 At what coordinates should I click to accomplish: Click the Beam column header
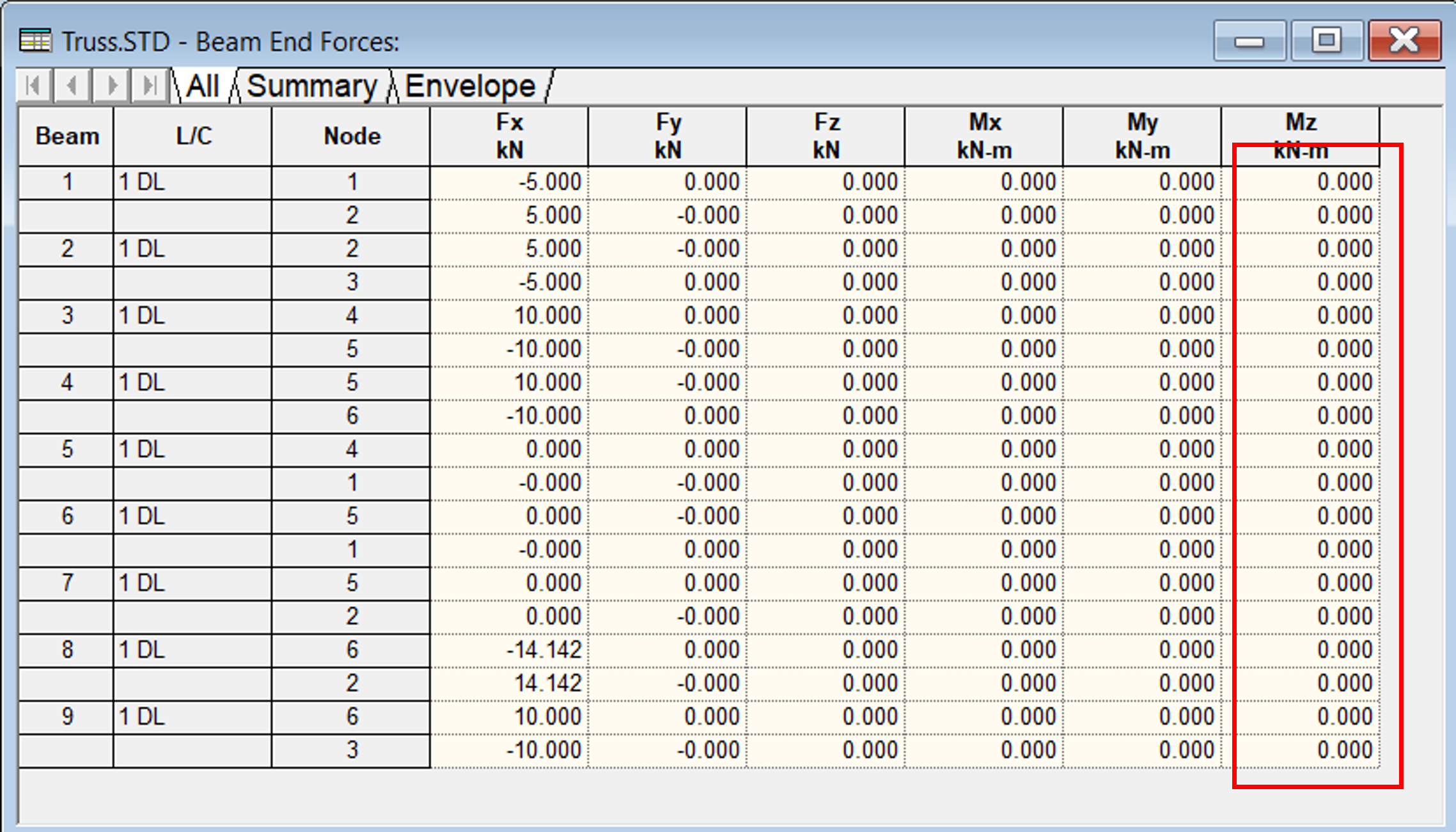(x=67, y=136)
